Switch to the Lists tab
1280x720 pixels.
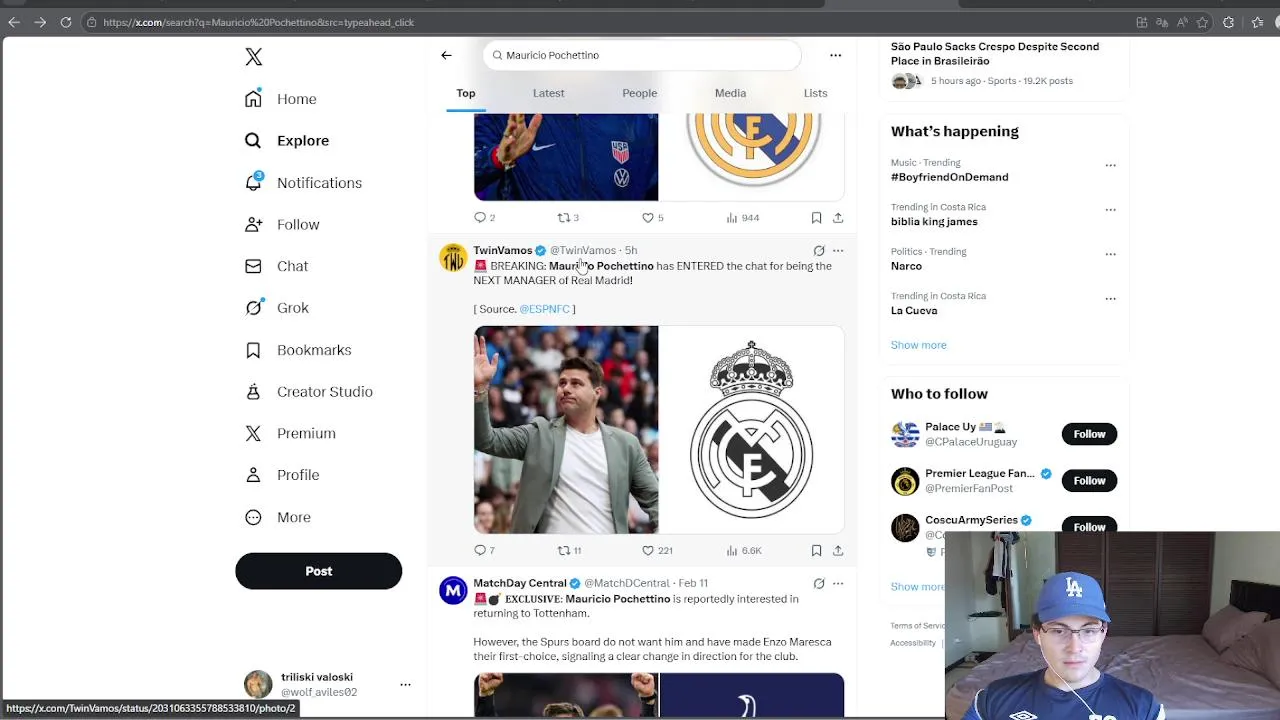pos(815,93)
